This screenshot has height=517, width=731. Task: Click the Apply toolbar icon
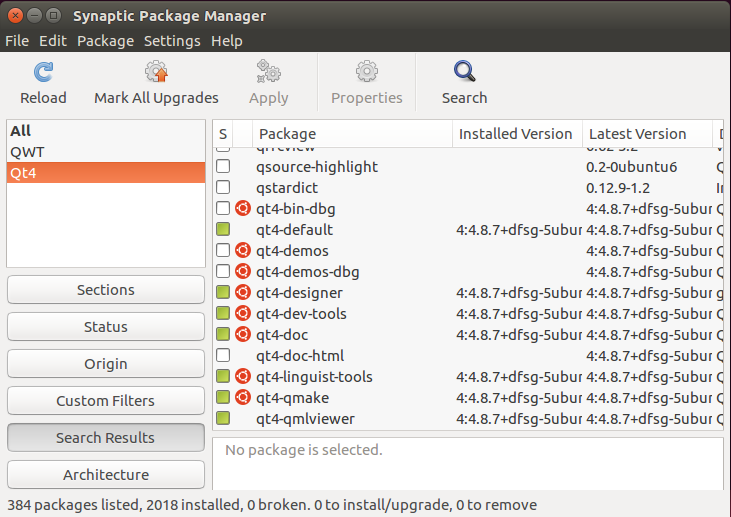click(269, 71)
